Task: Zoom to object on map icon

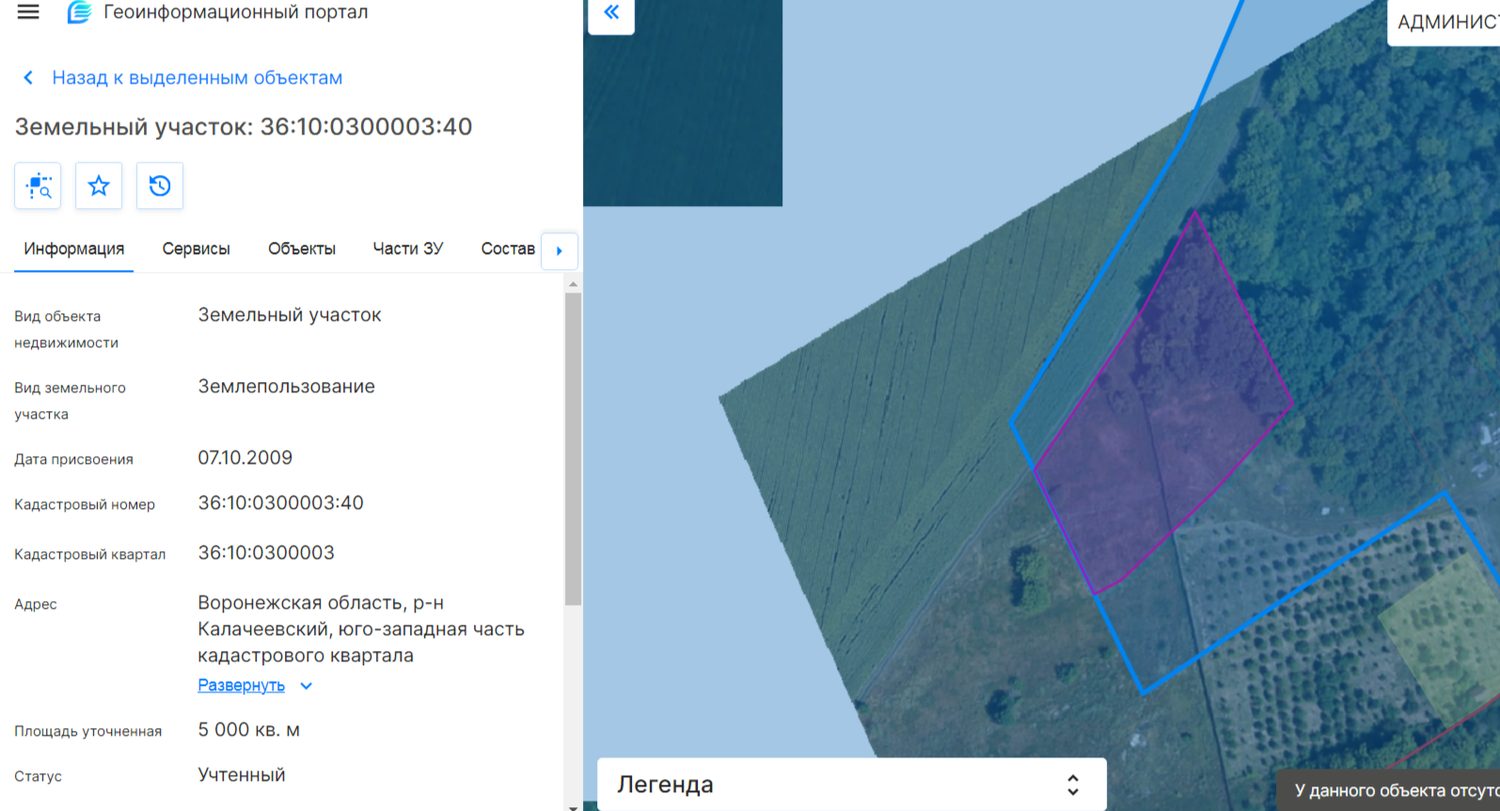Action: click(38, 186)
